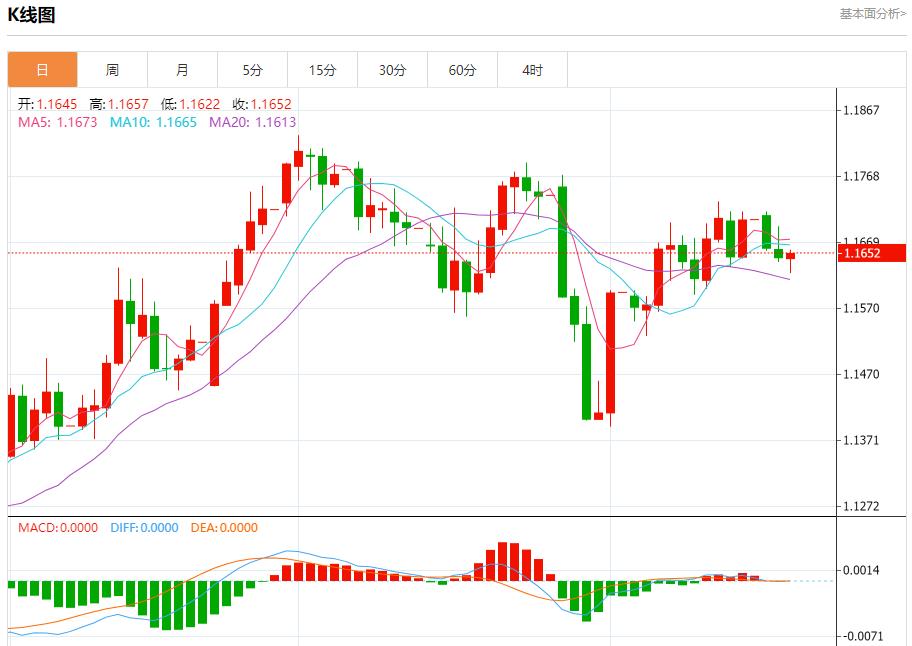The height and width of the screenshot is (646, 912).
Task: Select the currently active 日 daily tab
Action: [x=42, y=70]
